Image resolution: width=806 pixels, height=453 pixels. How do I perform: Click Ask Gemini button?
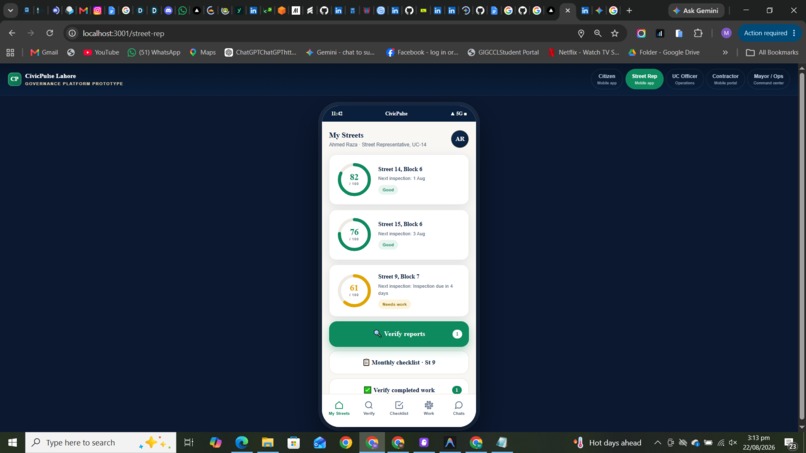pyautogui.click(x=696, y=10)
